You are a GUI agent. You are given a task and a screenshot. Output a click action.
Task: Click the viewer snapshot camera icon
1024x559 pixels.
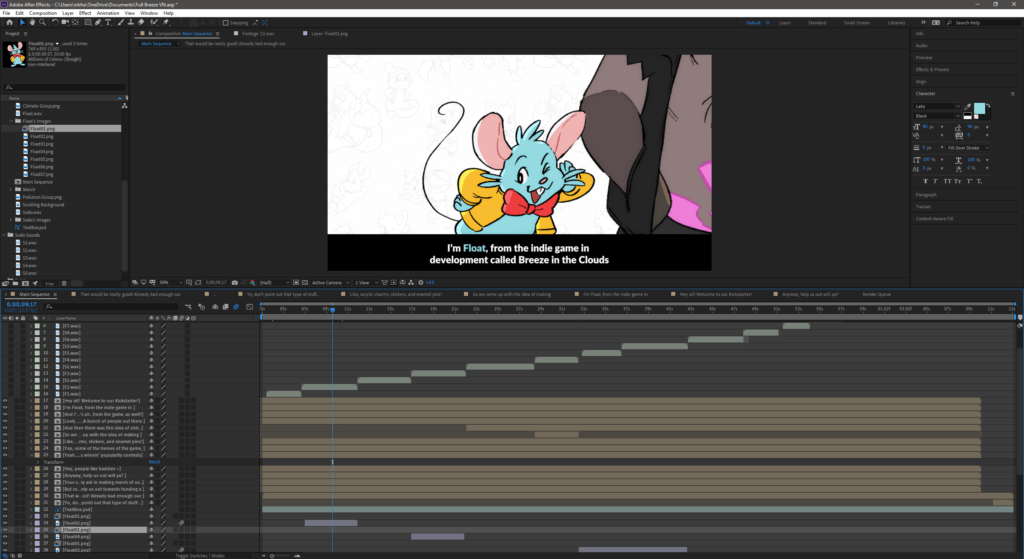234,283
